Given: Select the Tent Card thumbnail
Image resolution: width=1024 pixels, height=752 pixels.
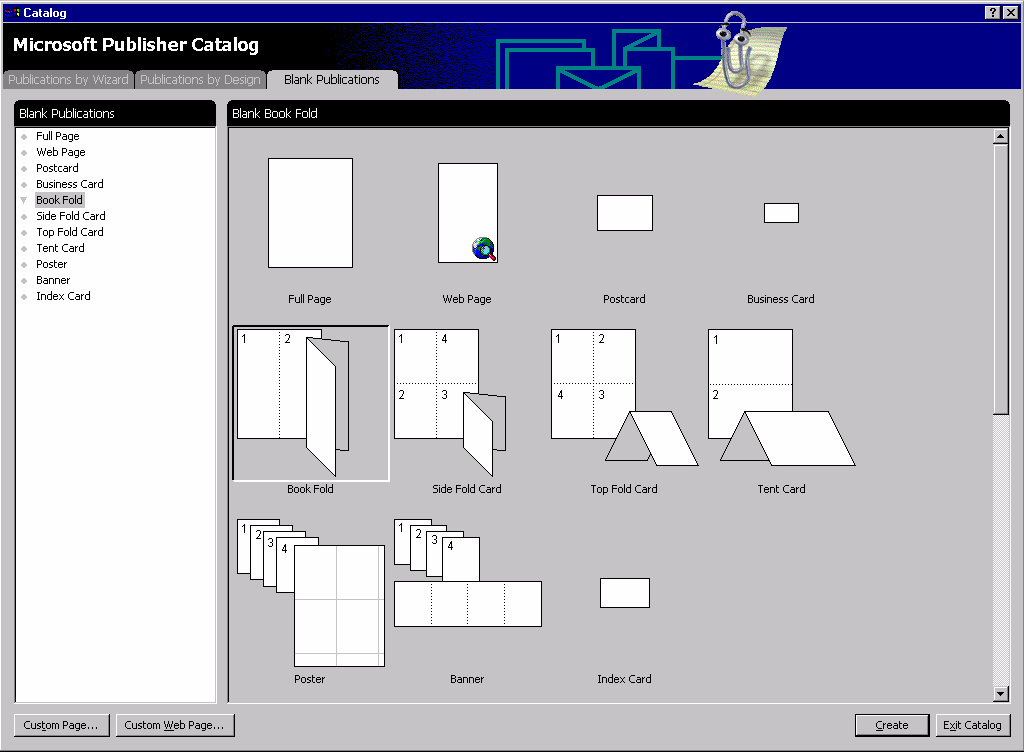Looking at the screenshot, I should (782, 398).
